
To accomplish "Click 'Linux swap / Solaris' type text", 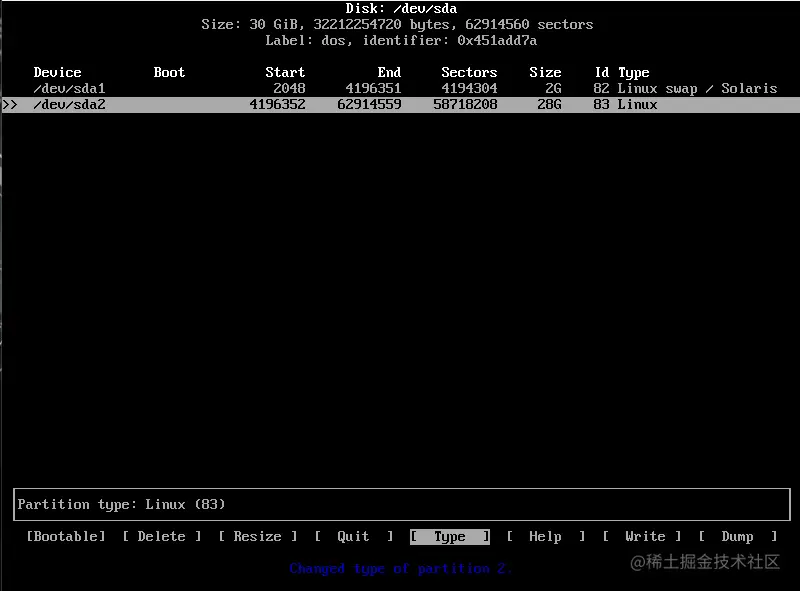I will pos(697,88).
